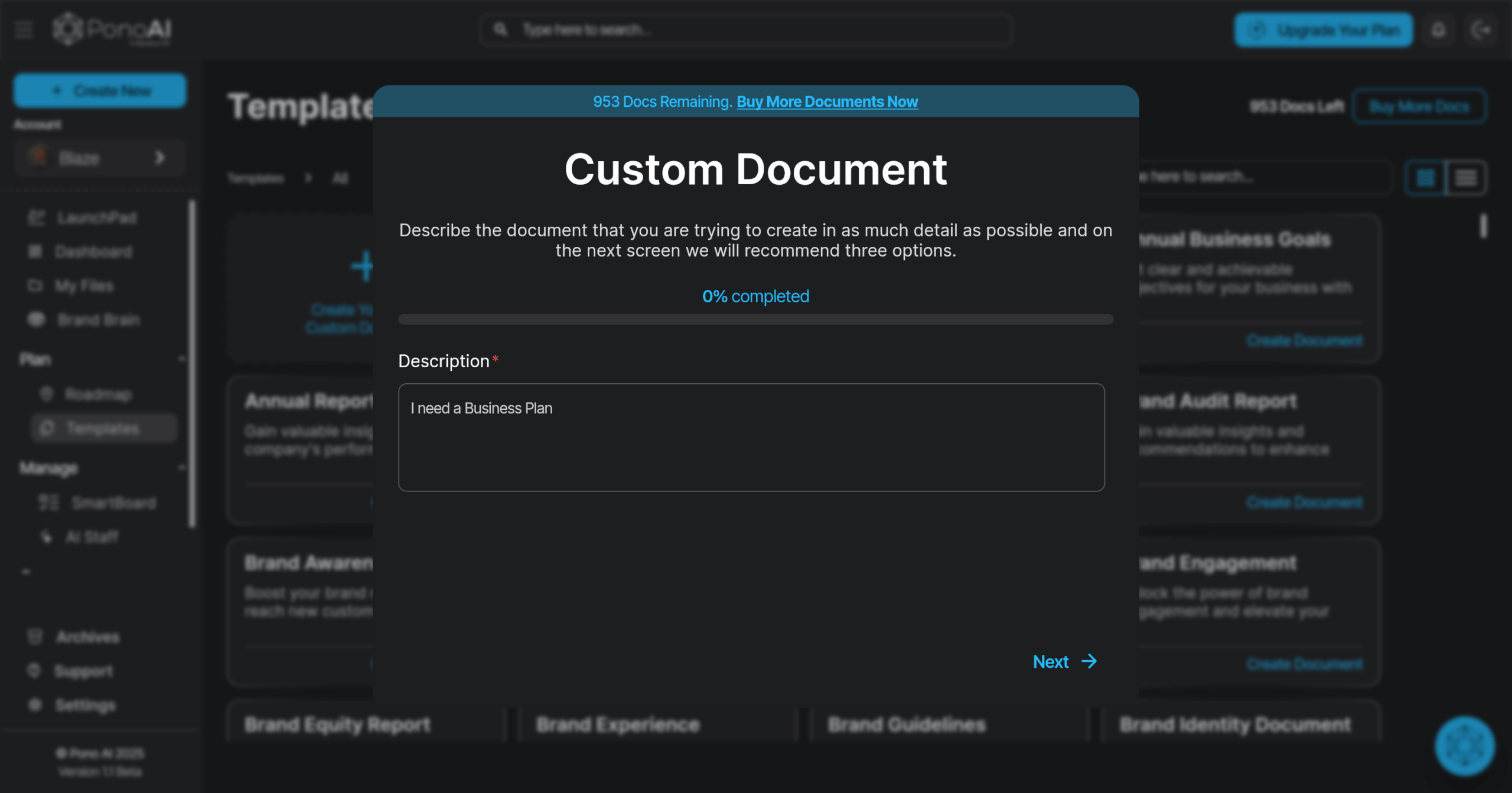
Task: Click the All breadcrumb
Action: point(340,178)
